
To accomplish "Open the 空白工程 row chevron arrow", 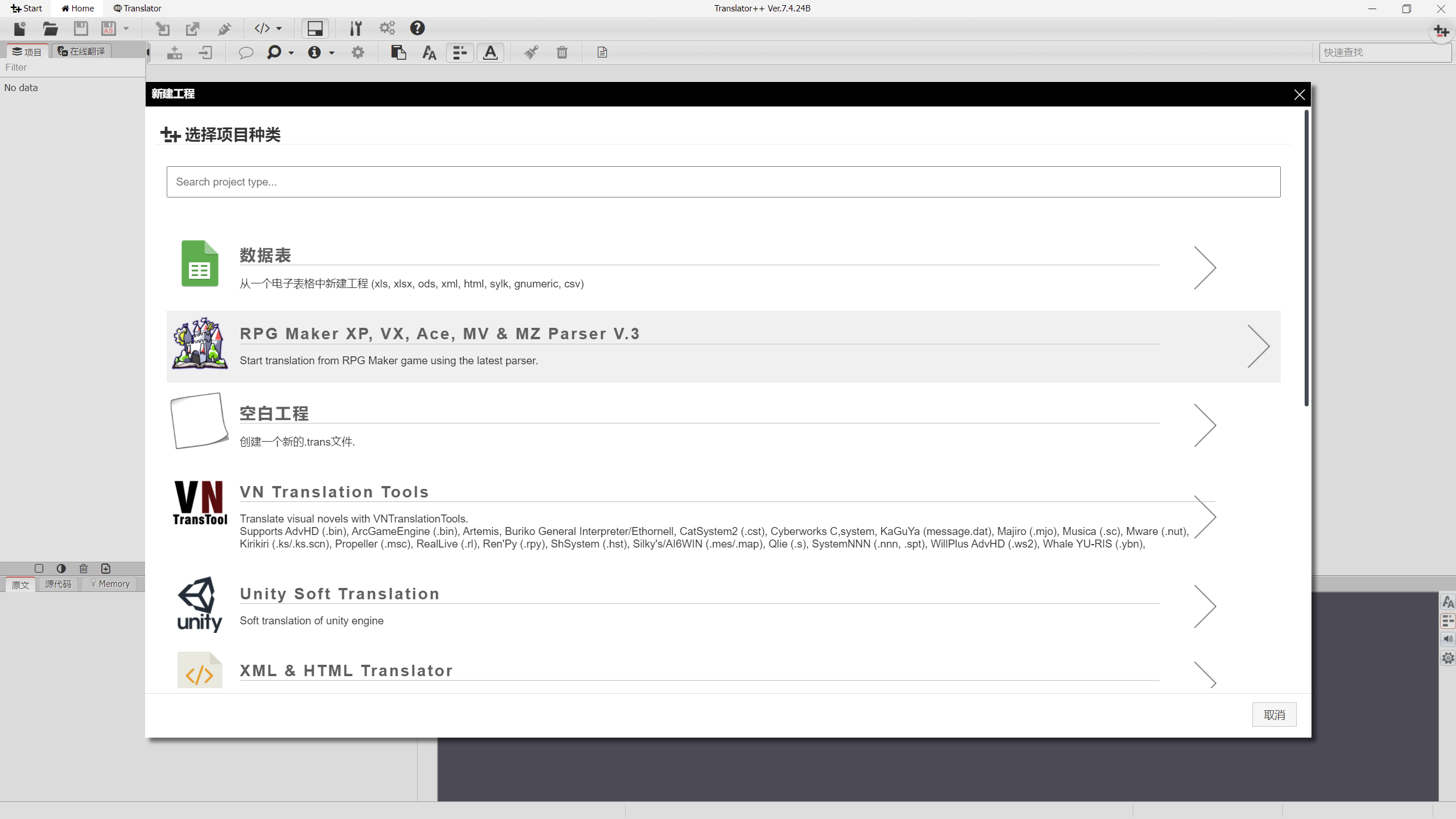I will [1205, 425].
